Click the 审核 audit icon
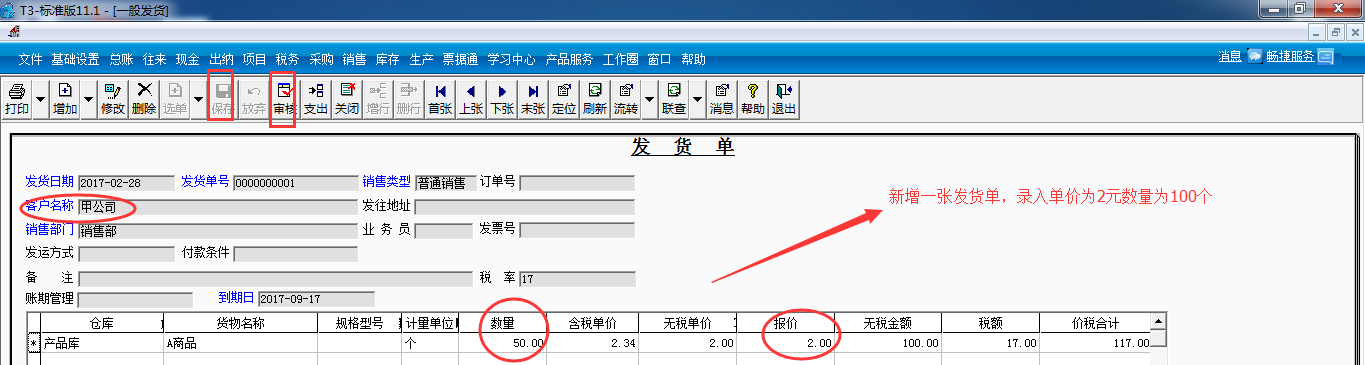This screenshot has width=1365, height=365. click(284, 98)
